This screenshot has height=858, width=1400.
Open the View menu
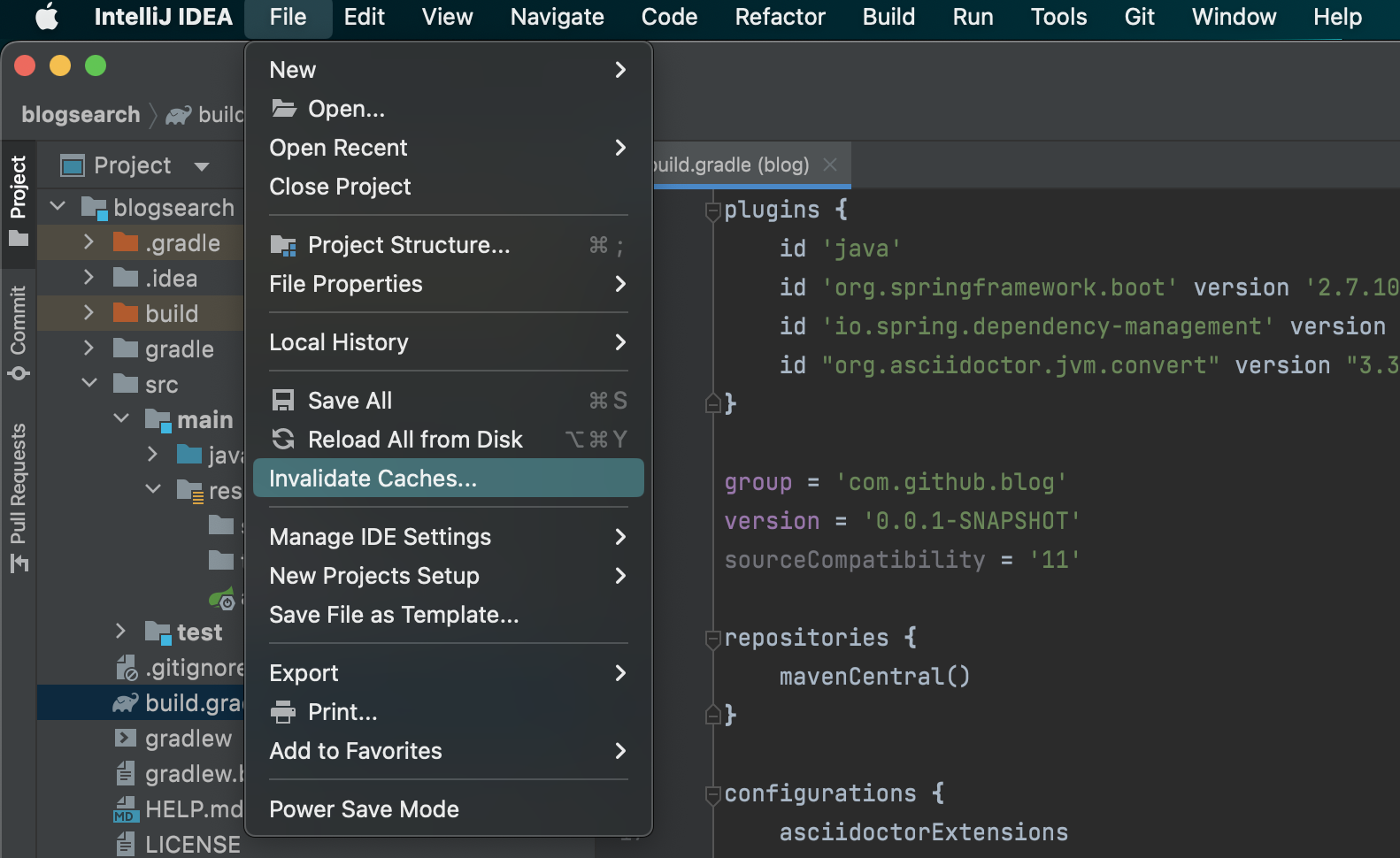point(447,17)
